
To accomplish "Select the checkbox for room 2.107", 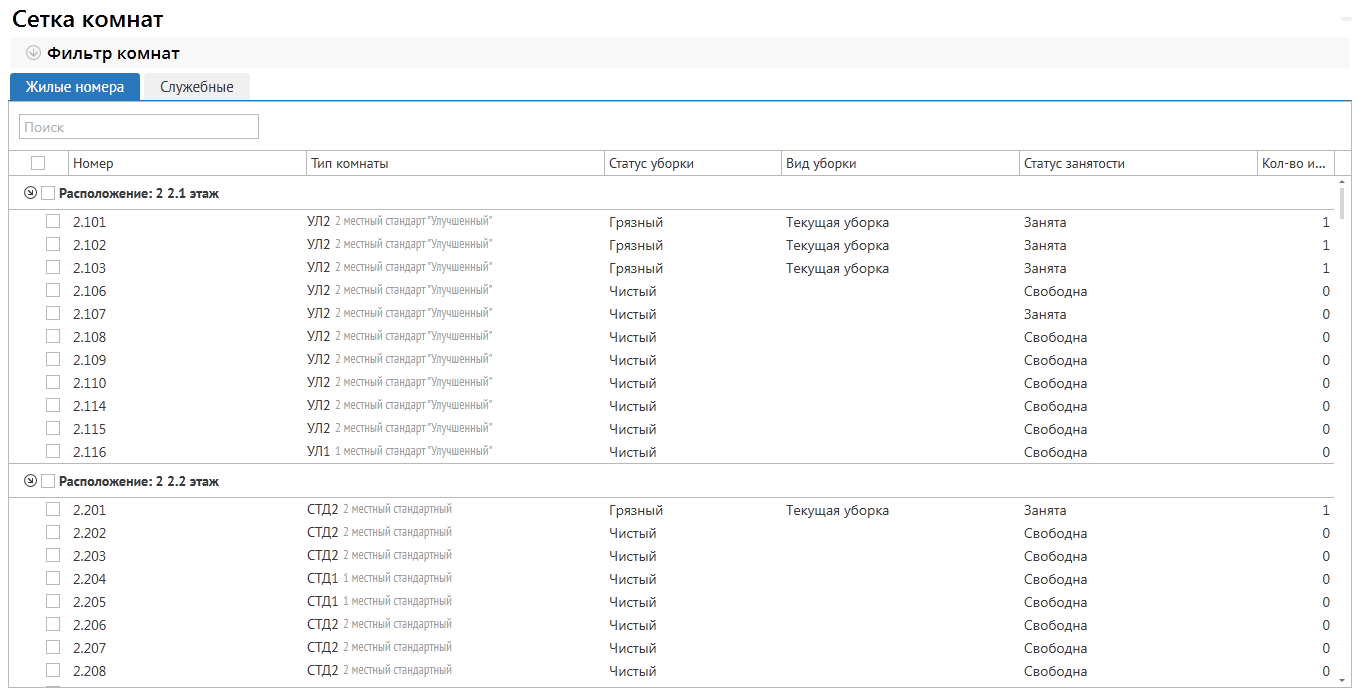I will (x=53, y=314).
